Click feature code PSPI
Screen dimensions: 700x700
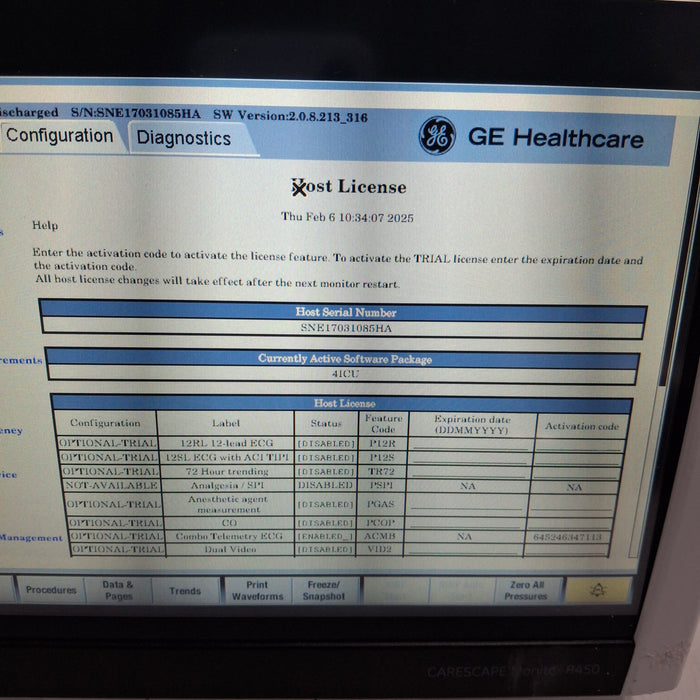[381, 485]
